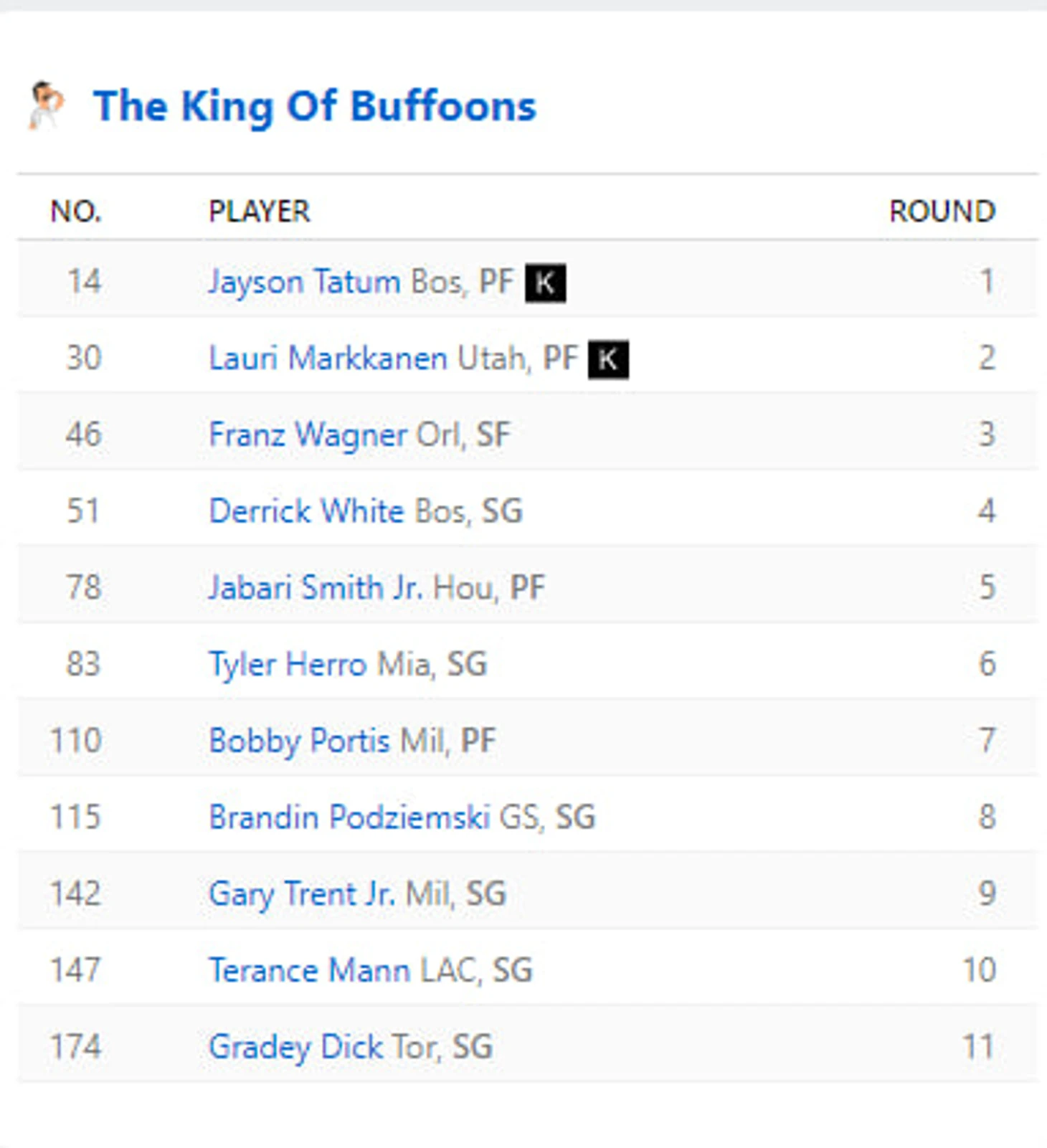The width and height of the screenshot is (1047, 1148).
Task: Click the PLAYER column header
Action: [259, 212]
